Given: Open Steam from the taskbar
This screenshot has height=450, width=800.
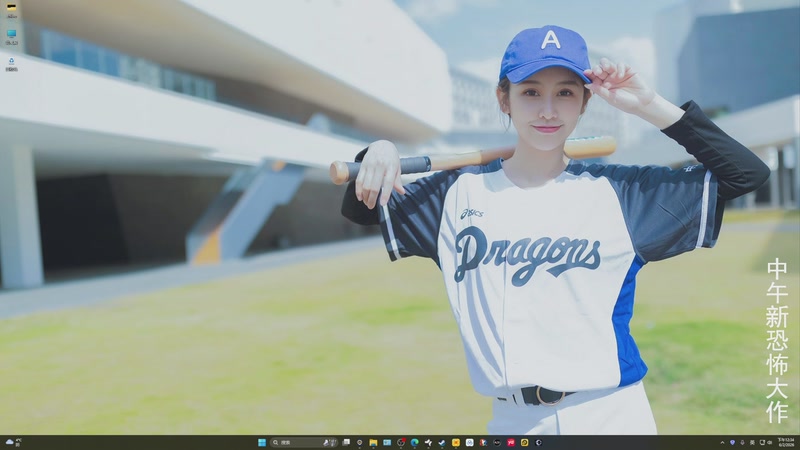Looking at the screenshot, I should click(442, 442).
